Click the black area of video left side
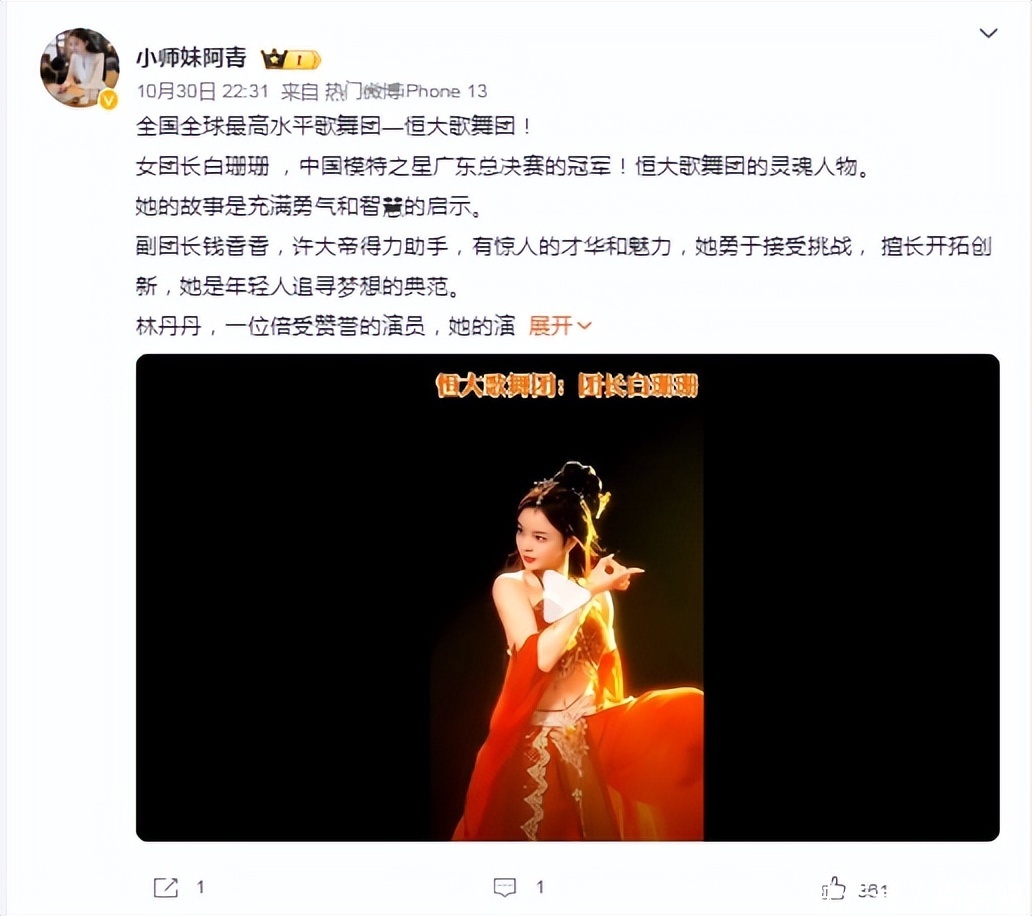This screenshot has height=916, width=1032. coord(283,598)
